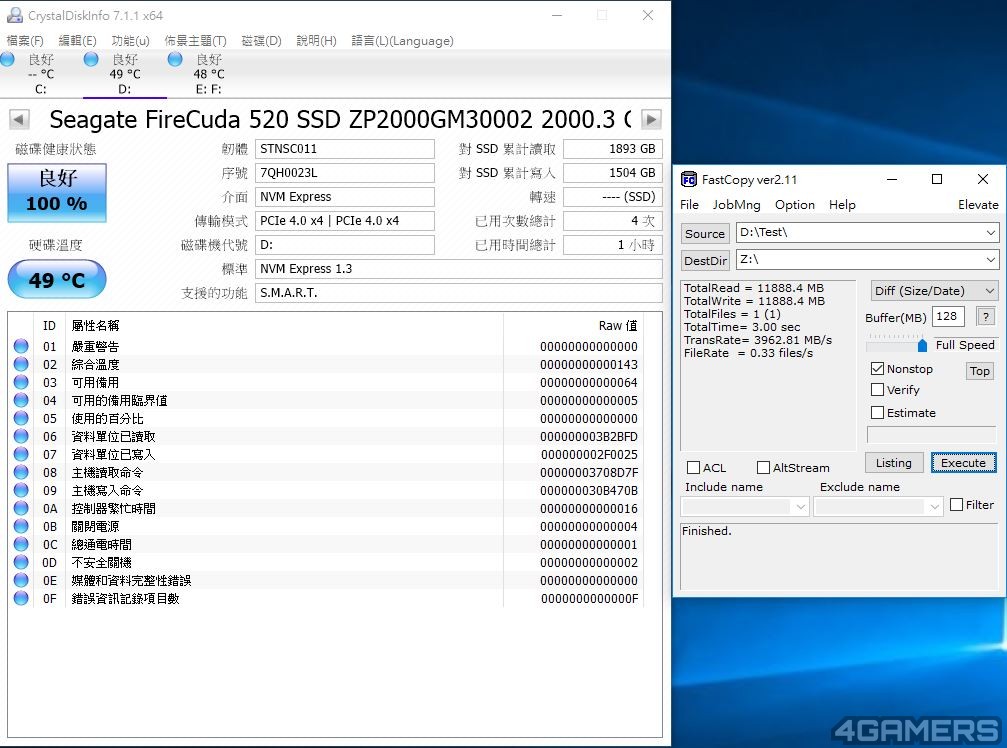1007x748 pixels.
Task: Click status orb for attribute 03 可用備用
Action: pos(21,382)
